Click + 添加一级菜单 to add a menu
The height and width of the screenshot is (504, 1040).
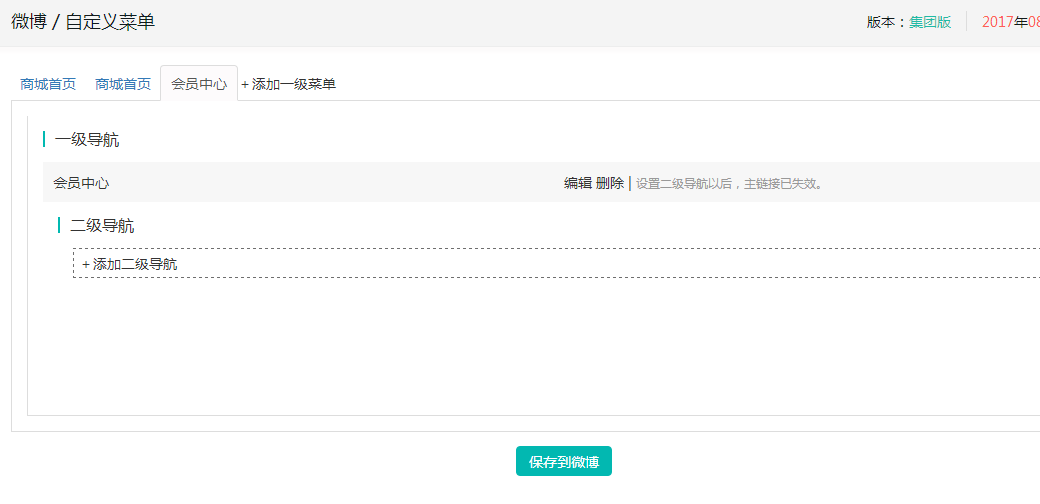coord(289,84)
